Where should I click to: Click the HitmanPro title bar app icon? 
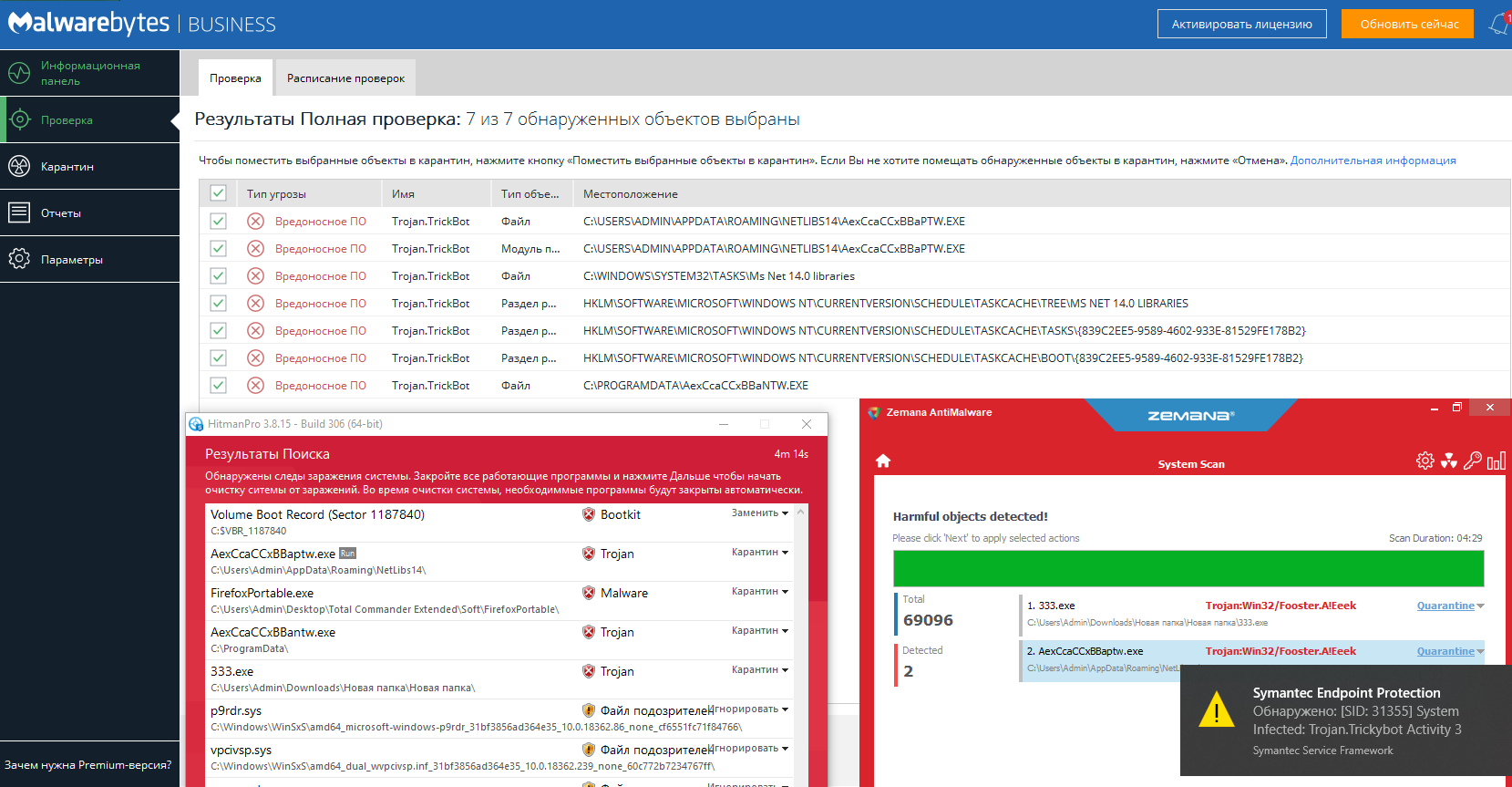point(196,424)
